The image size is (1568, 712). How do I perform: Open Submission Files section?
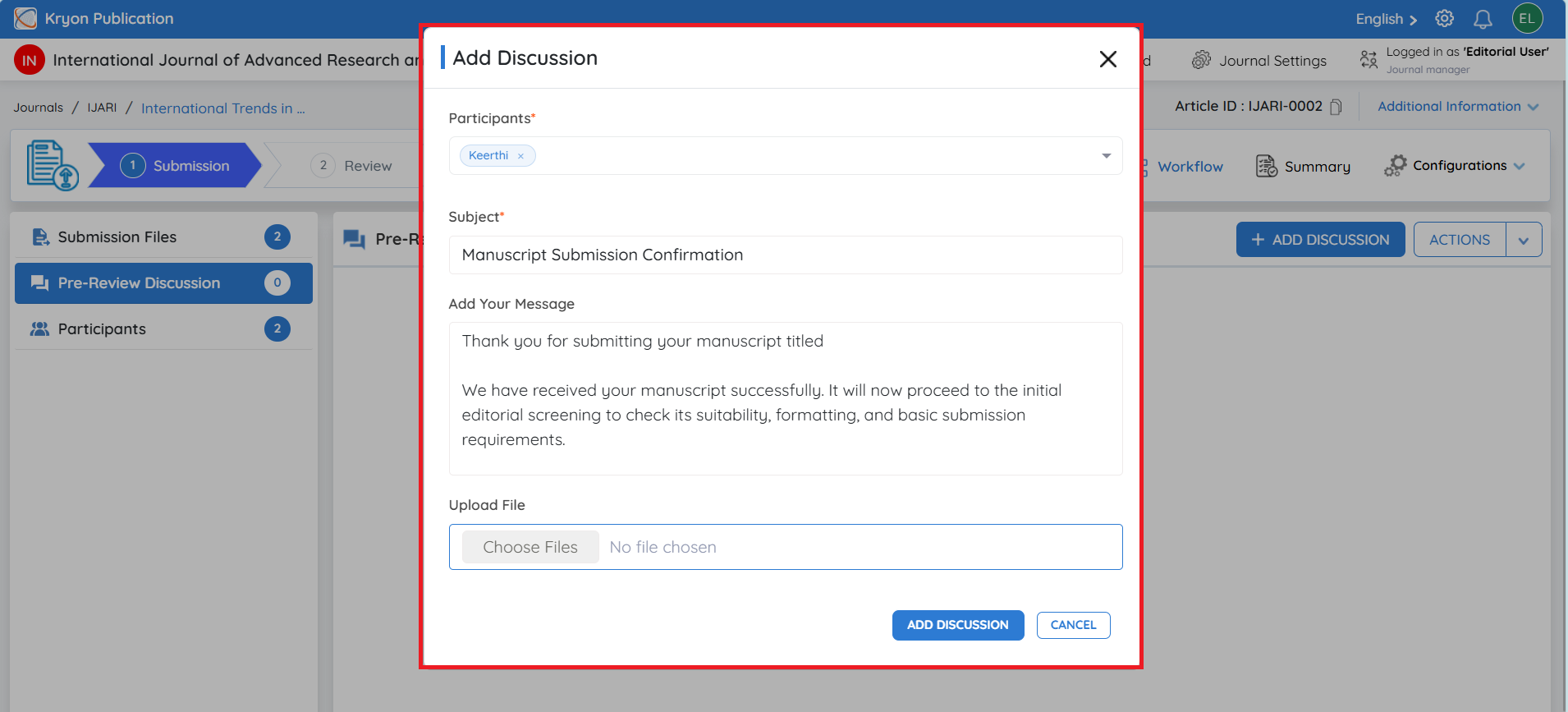[x=163, y=237]
